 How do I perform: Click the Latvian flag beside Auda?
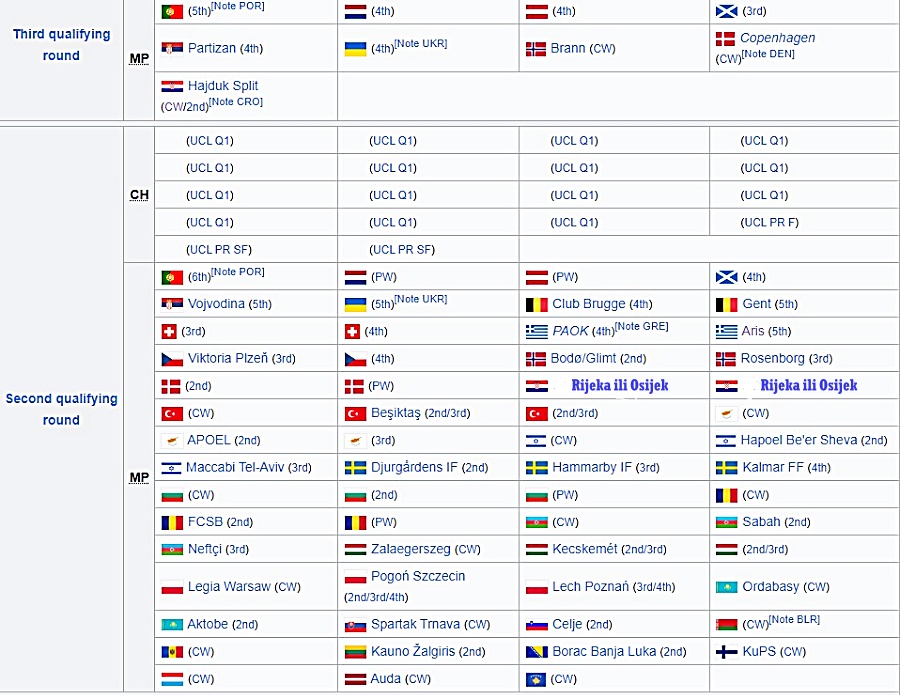pos(355,680)
